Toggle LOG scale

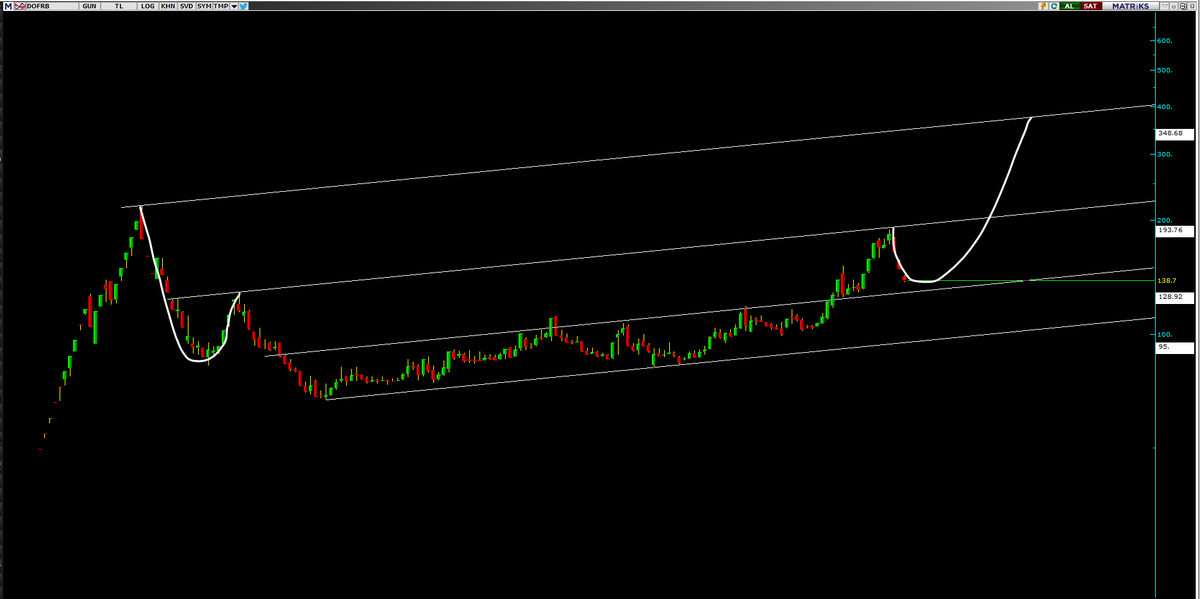148,6
